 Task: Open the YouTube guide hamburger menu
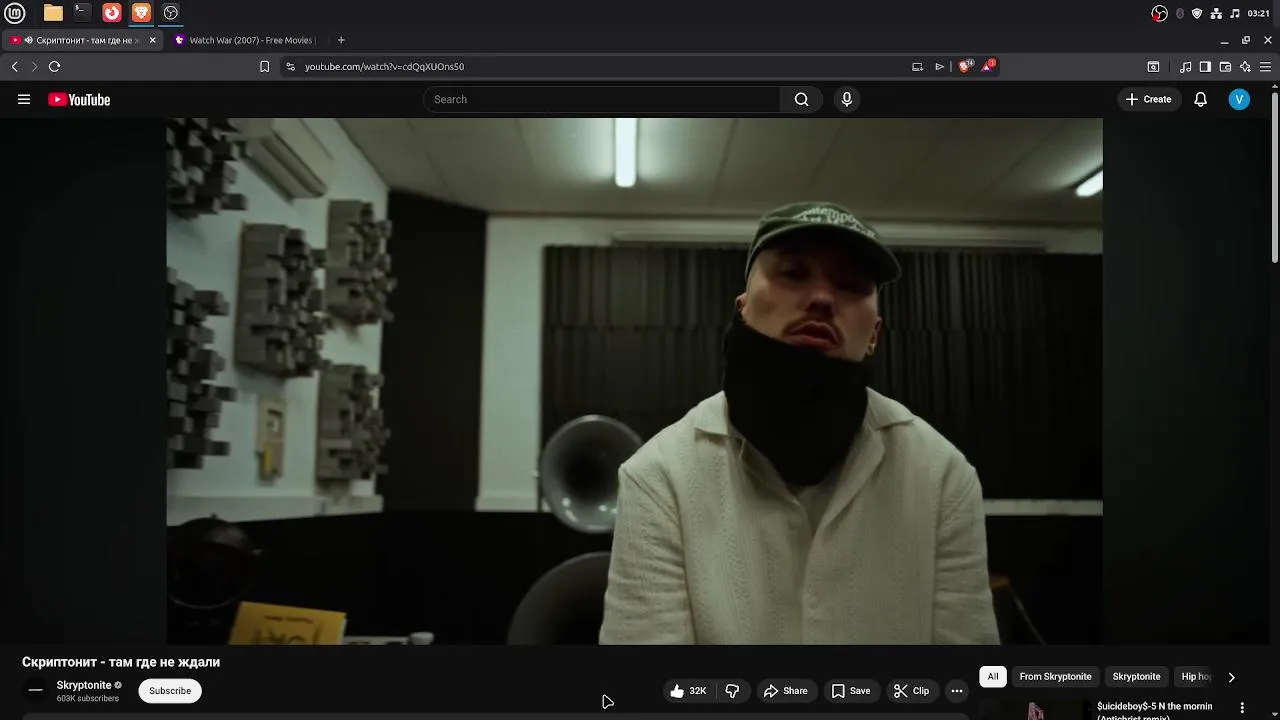click(x=24, y=99)
